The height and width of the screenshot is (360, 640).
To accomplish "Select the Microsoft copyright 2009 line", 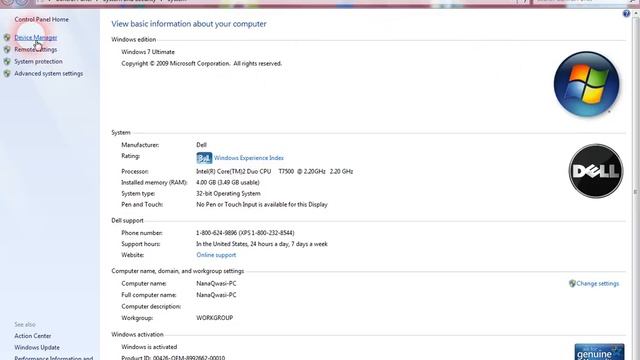I will (202, 64).
